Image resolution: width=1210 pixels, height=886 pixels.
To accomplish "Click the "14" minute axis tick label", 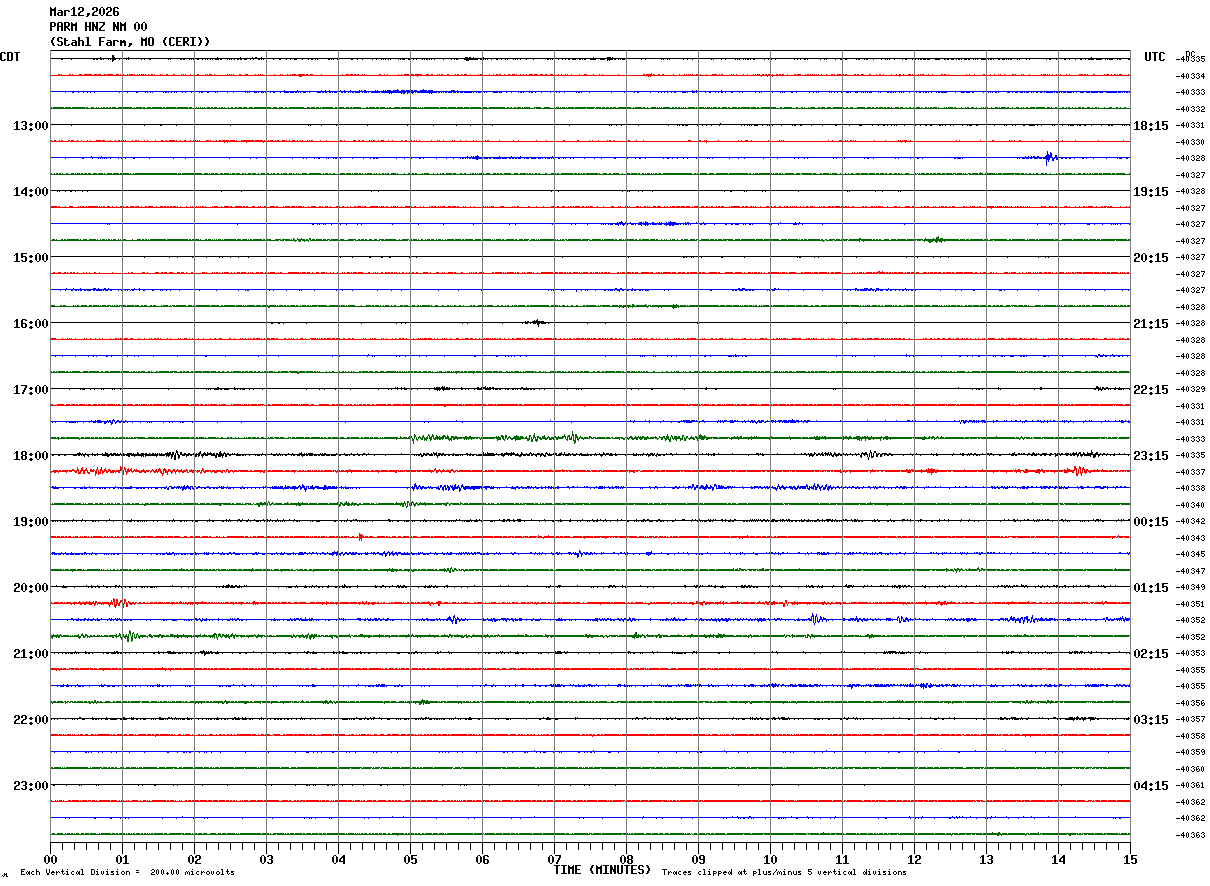I will [x=1058, y=859].
